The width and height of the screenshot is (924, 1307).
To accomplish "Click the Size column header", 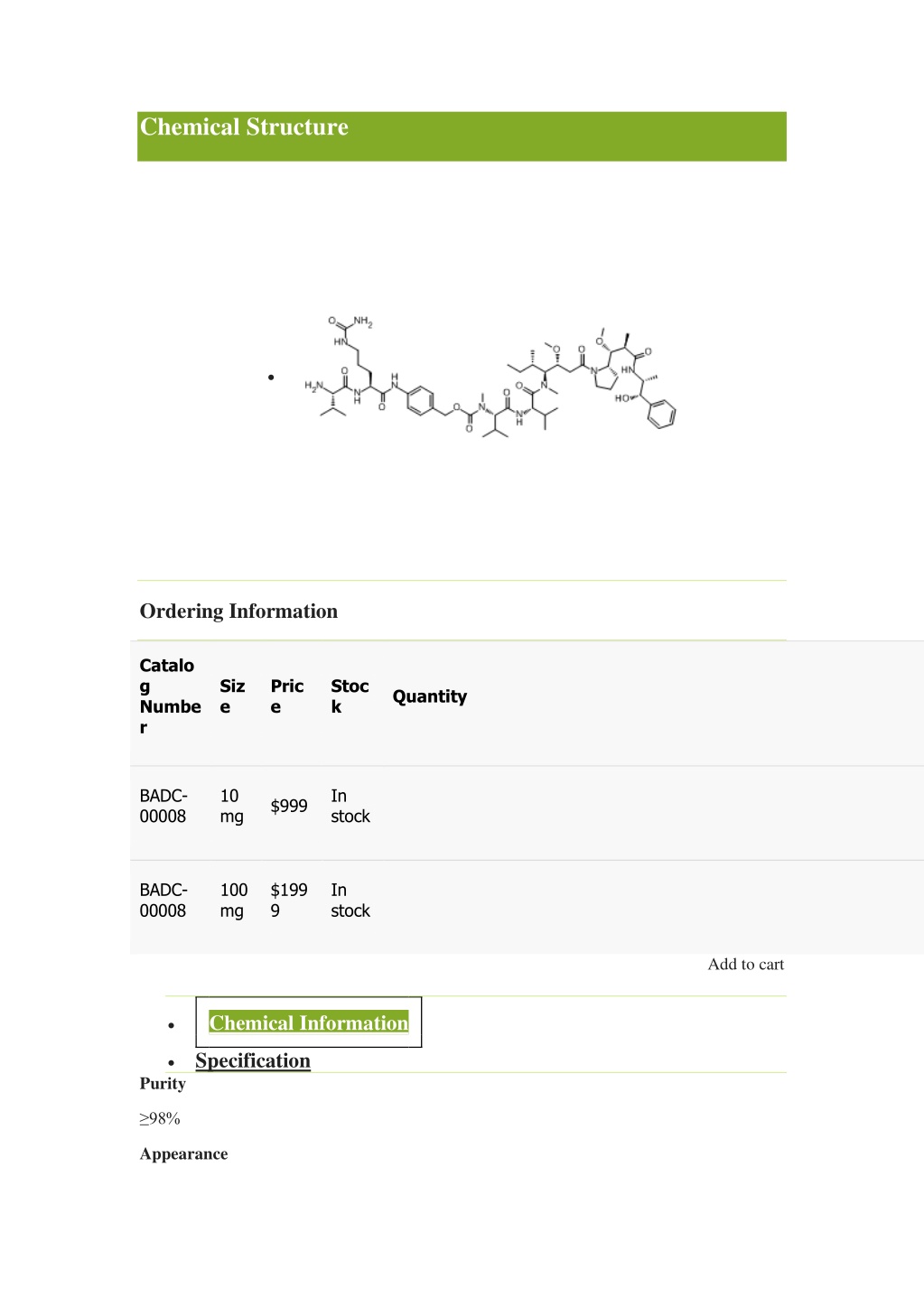I will (x=232, y=696).
